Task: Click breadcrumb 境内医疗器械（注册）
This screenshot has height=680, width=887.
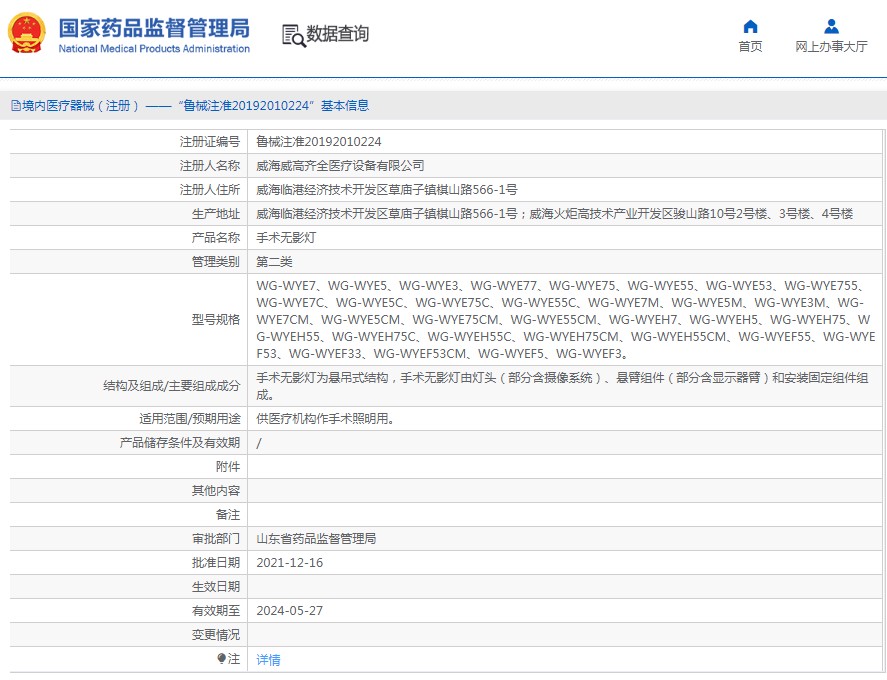Action: (x=80, y=106)
